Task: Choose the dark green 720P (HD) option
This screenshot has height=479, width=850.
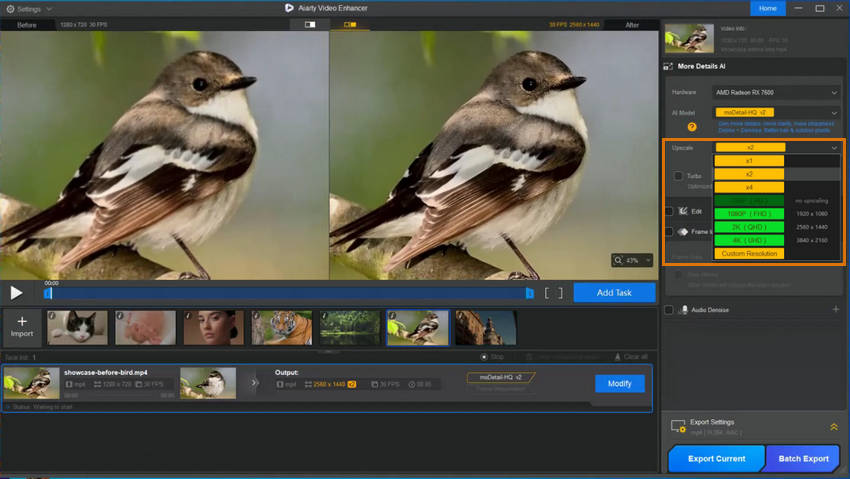Action: coord(749,200)
